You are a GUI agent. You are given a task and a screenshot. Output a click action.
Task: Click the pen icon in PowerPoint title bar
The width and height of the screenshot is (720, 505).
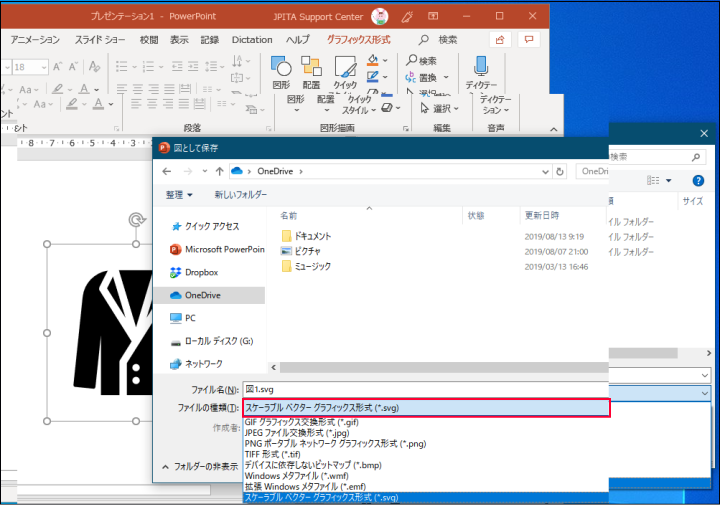click(x=407, y=17)
